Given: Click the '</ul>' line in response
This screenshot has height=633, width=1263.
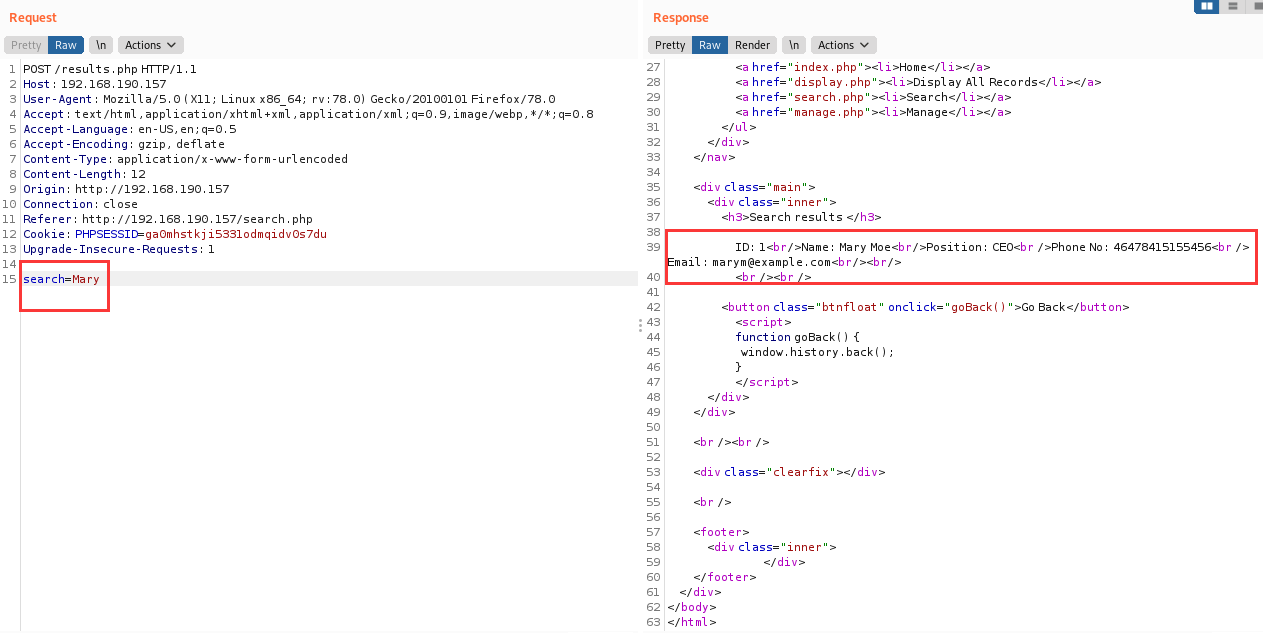Looking at the screenshot, I should pos(737,127).
